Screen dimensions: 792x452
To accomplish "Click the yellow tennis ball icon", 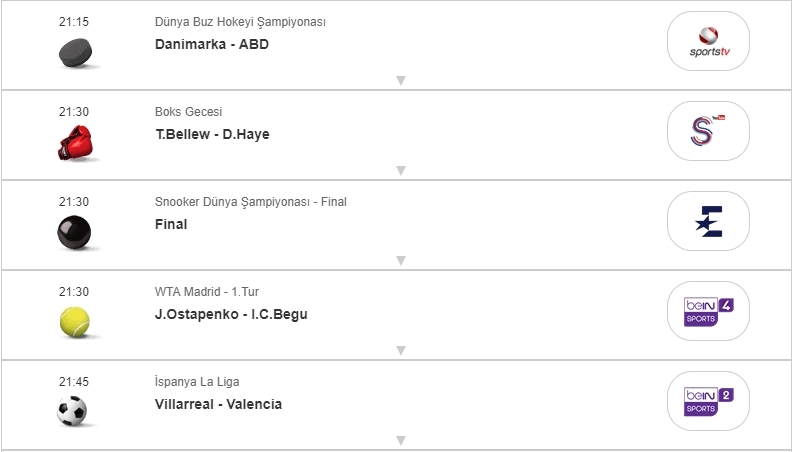I will [74, 322].
